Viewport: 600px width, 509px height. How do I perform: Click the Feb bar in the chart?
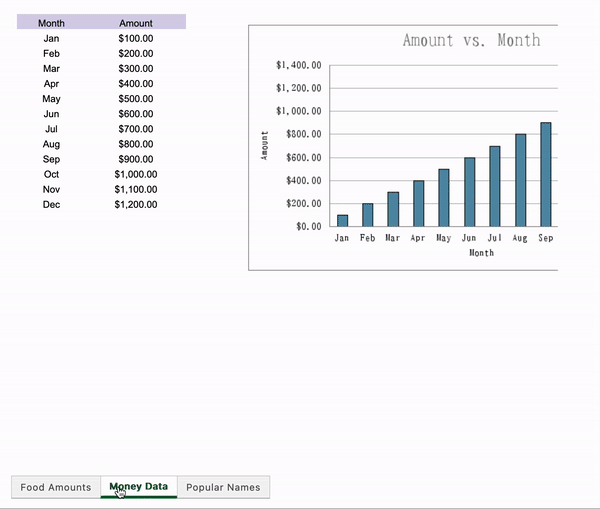point(368,215)
